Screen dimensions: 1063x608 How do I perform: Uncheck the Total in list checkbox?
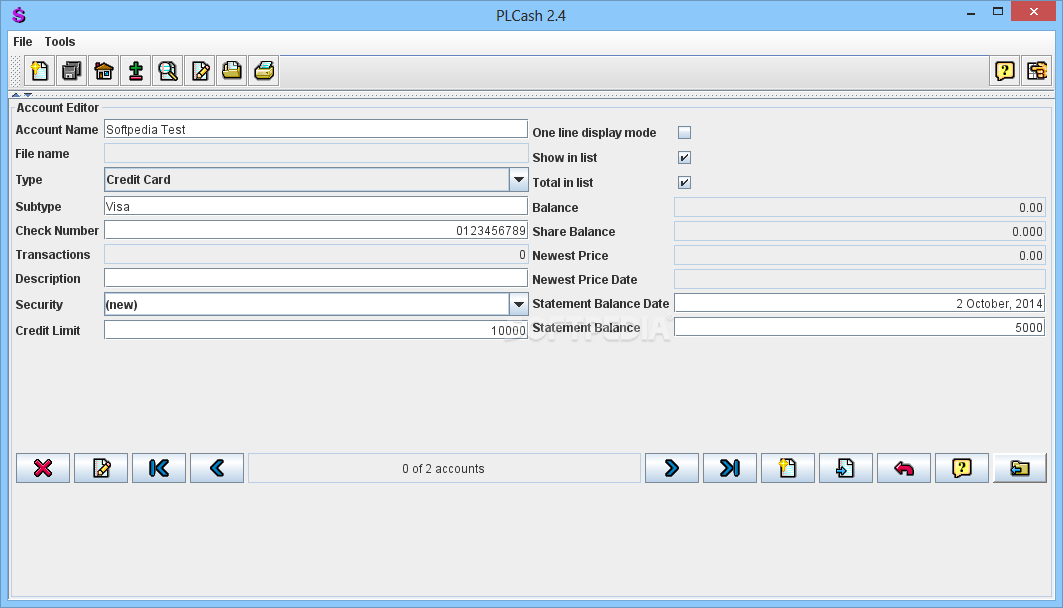click(x=685, y=183)
